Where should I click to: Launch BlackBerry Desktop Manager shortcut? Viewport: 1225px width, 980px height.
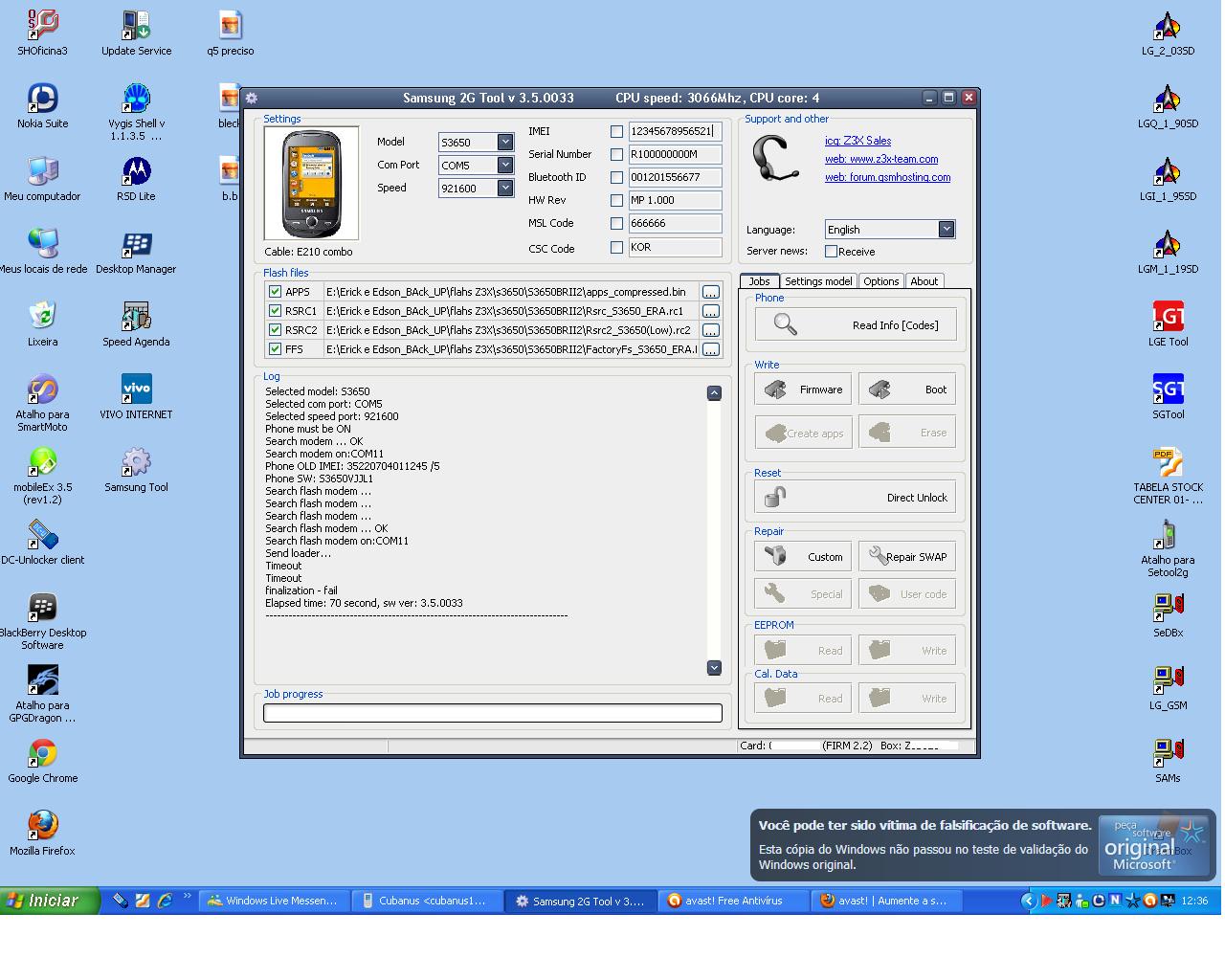136,251
